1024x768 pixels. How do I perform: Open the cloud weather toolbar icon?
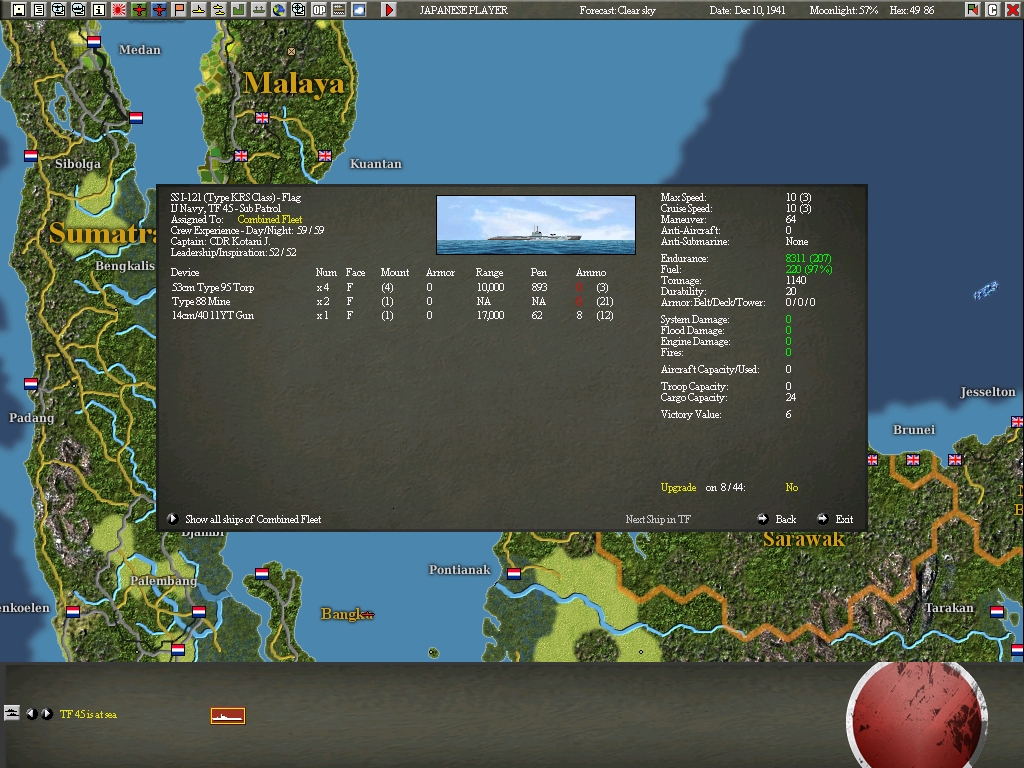359,10
